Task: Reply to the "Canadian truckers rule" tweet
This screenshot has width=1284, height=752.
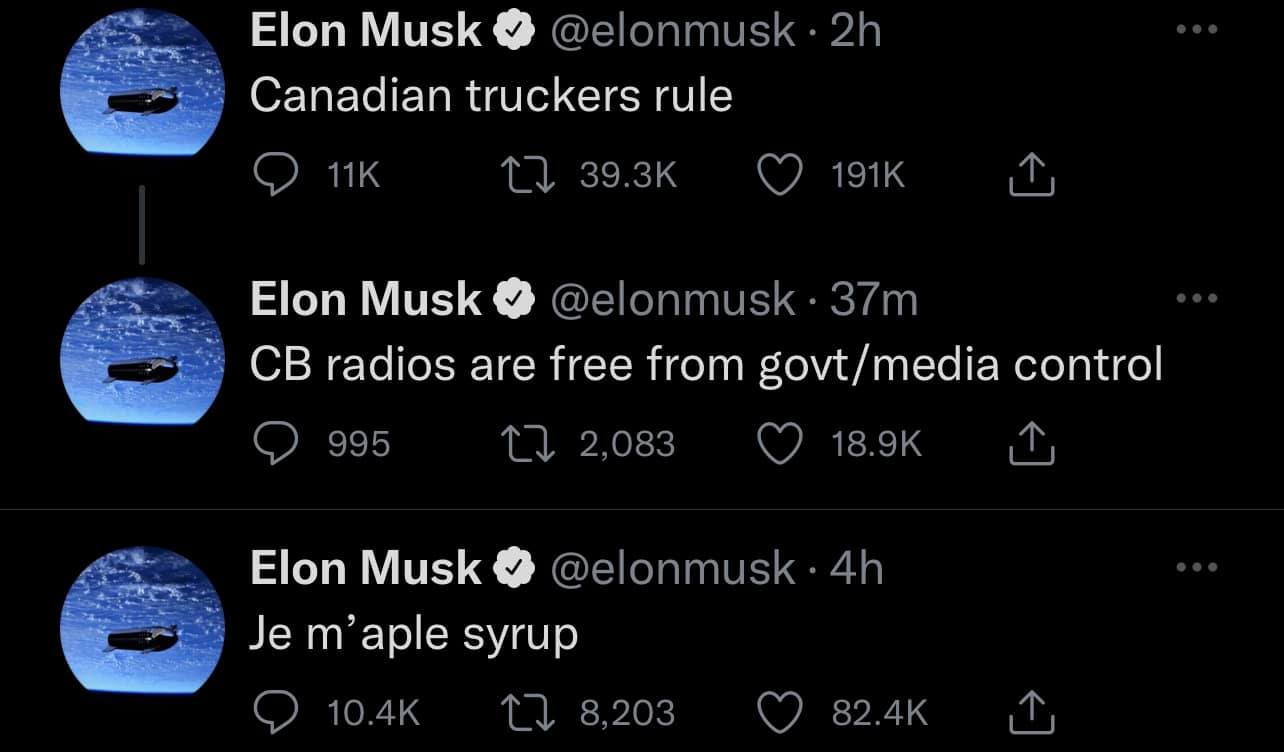Action: [271, 176]
